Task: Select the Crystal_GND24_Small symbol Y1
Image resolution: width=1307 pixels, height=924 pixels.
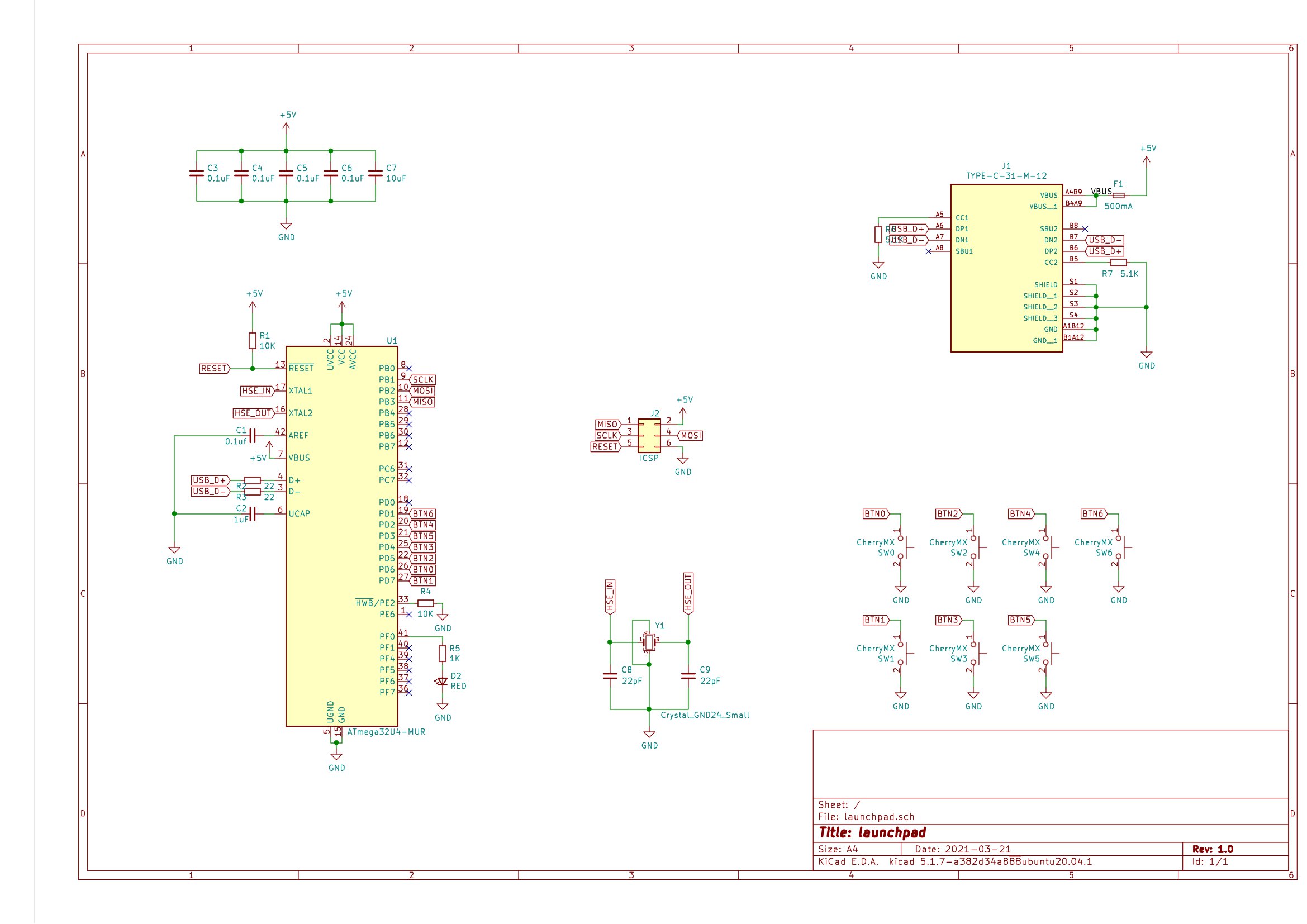Action: [649, 643]
